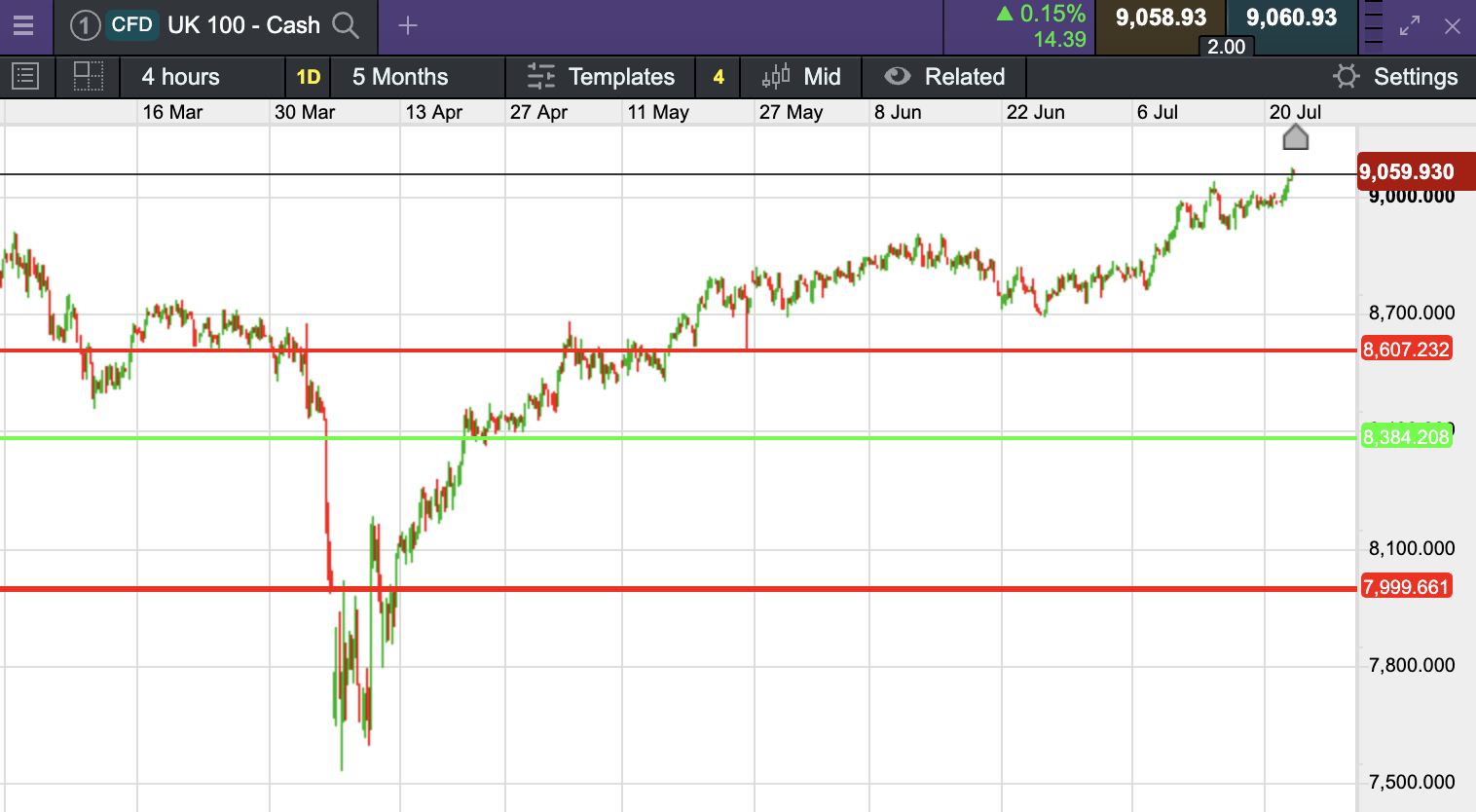1476x812 pixels.
Task: Click the yellow 4 templates count
Action: tap(719, 77)
